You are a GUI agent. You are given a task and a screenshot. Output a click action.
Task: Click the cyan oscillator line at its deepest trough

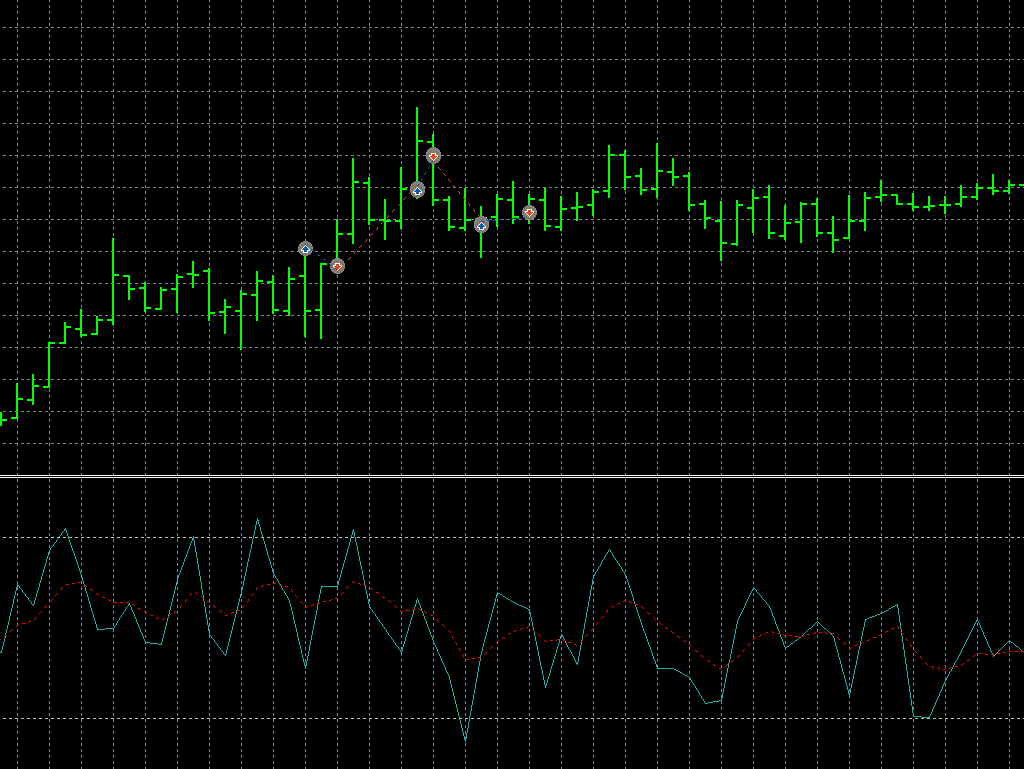click(466, 740)
